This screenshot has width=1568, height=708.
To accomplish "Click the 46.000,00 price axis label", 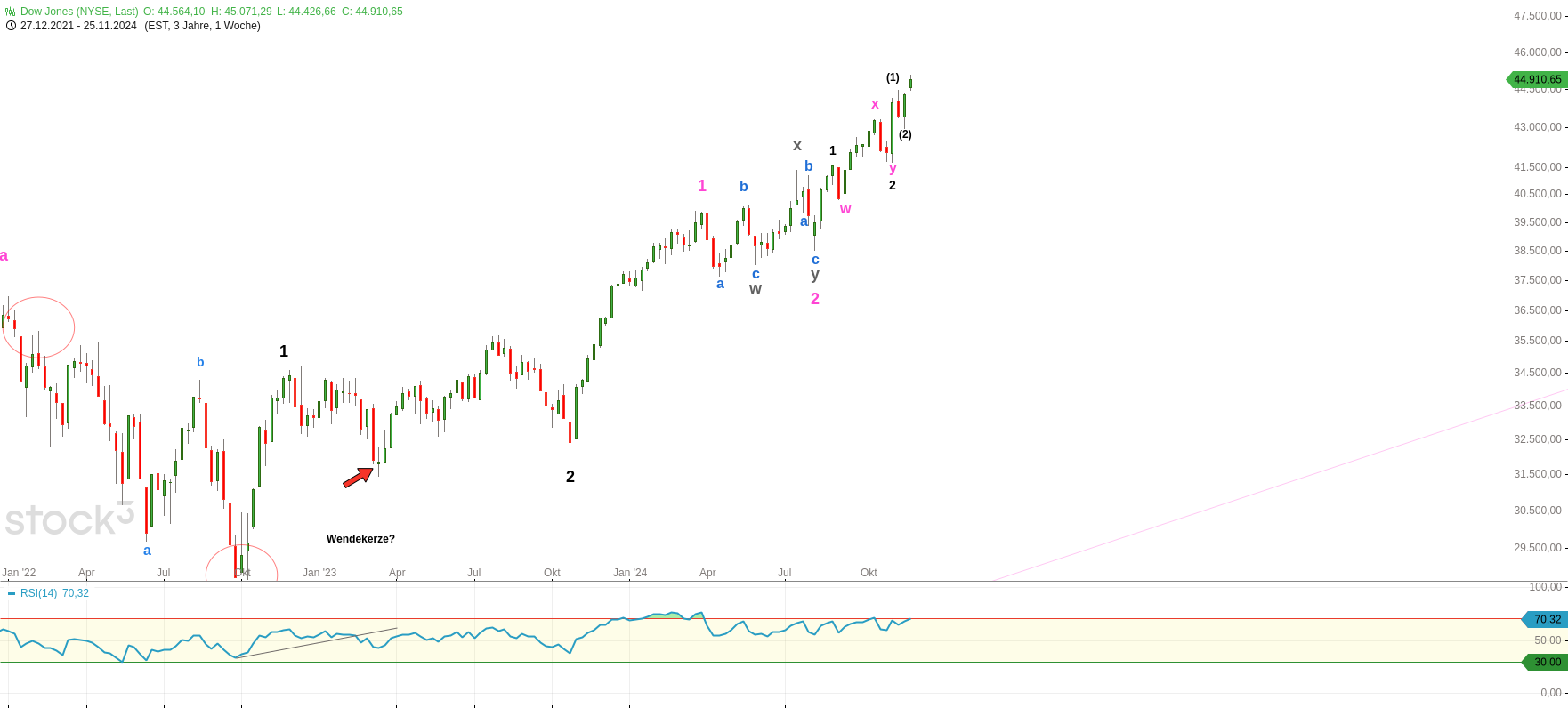I will pyautogui.click(x=1538, y=52).
